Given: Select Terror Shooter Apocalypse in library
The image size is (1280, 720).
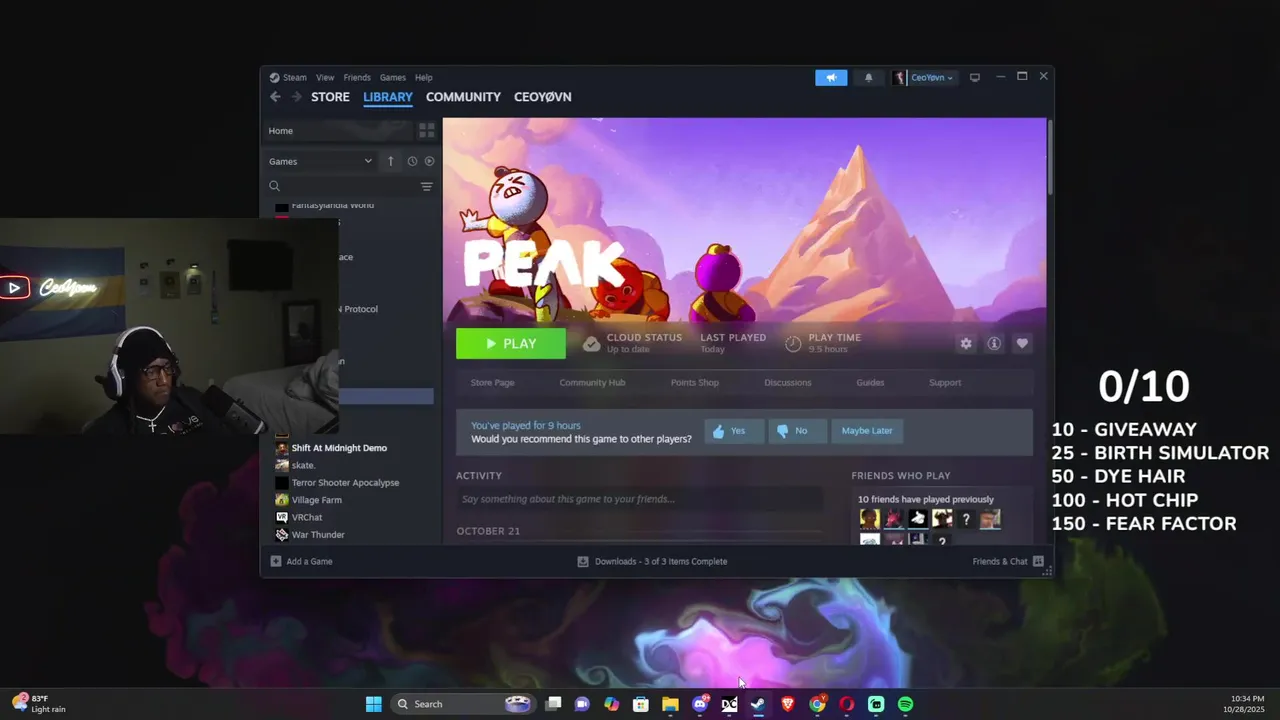Looking at the screenshot, I should (x=345, y=482).
